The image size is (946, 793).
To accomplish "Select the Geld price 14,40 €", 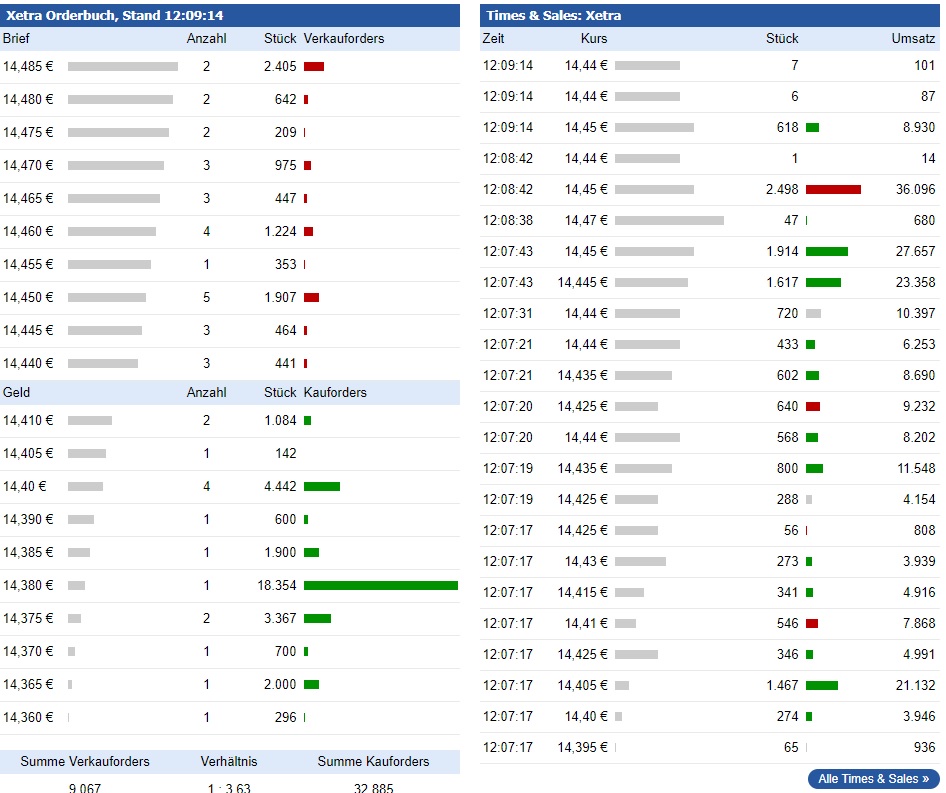I will pos(24,486).
